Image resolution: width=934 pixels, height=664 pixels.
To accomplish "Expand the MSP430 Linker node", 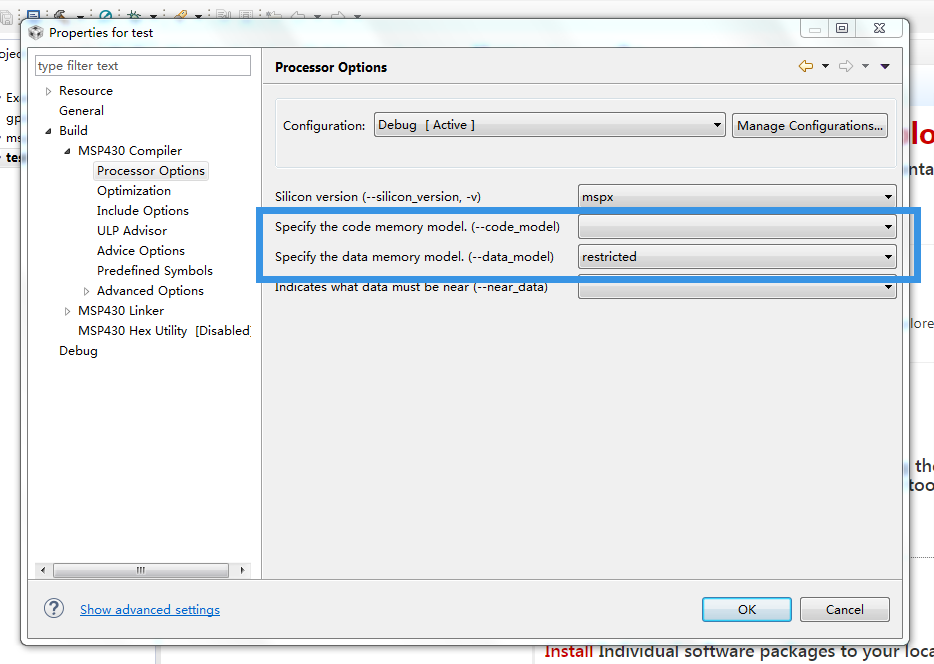I will [67, 311].
